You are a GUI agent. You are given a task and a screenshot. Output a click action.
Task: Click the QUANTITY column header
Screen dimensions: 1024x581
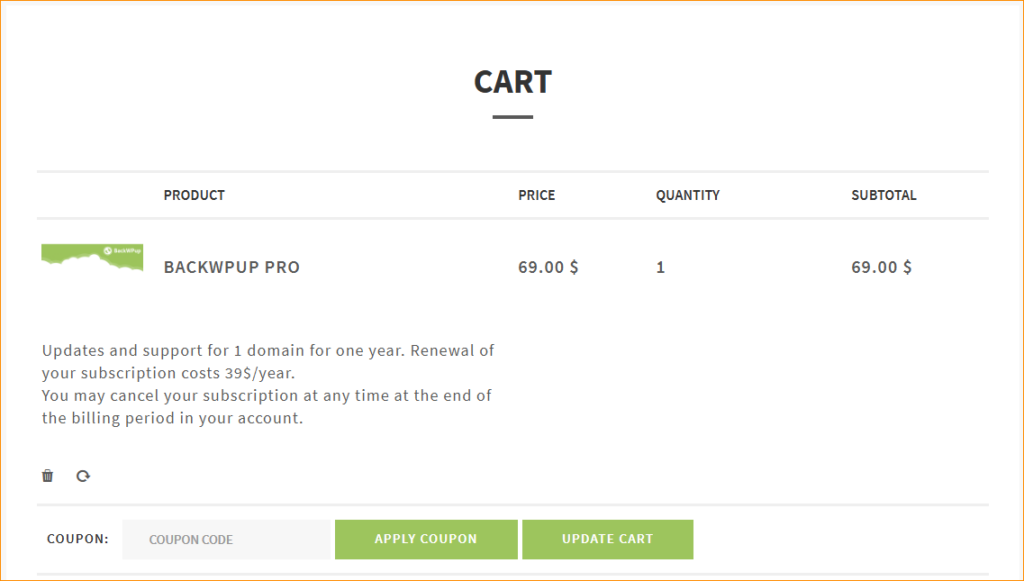pos(687,195)
